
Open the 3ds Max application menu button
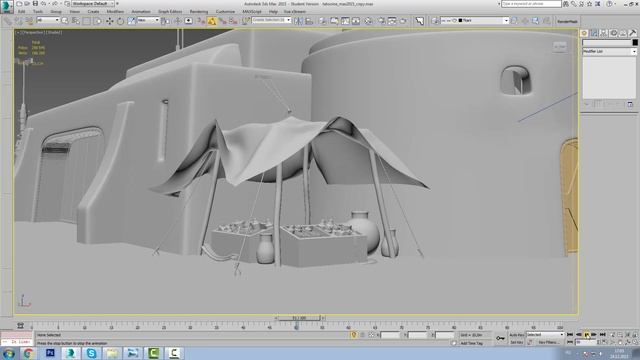pyautogui.click(x=7, y=6)
